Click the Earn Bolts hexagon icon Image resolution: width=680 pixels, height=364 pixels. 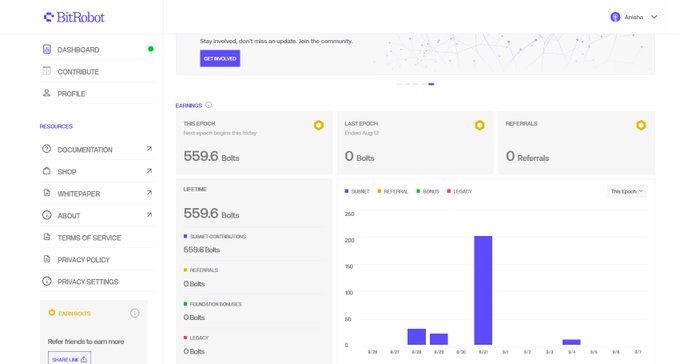[52, 312]
